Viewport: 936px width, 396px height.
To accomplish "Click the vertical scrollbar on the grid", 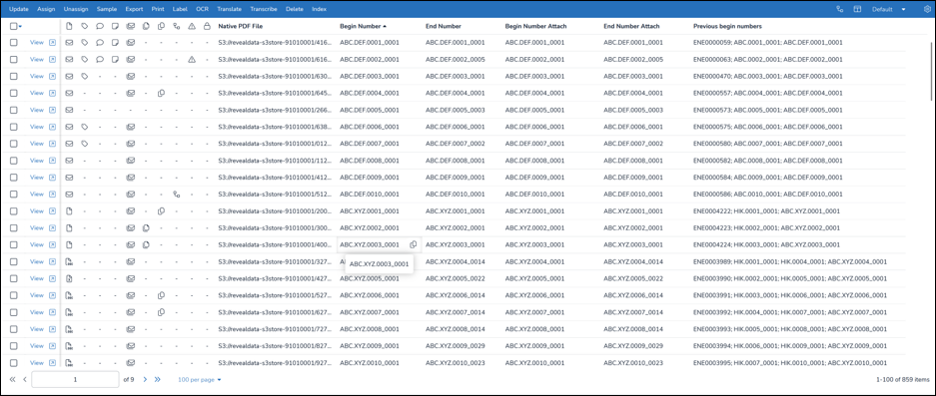I will (932, 72).
